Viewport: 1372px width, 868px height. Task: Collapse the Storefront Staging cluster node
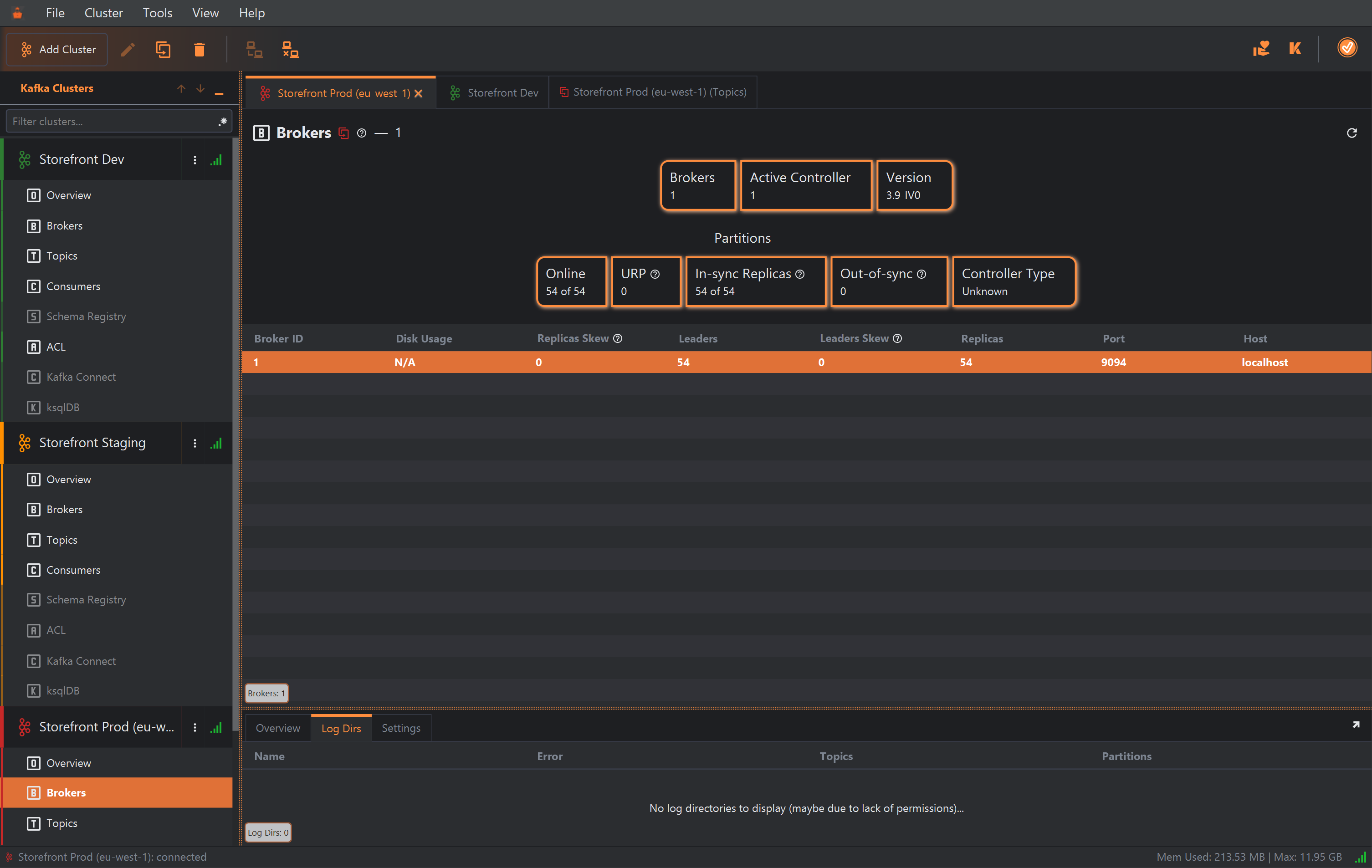tap(92, 443)
